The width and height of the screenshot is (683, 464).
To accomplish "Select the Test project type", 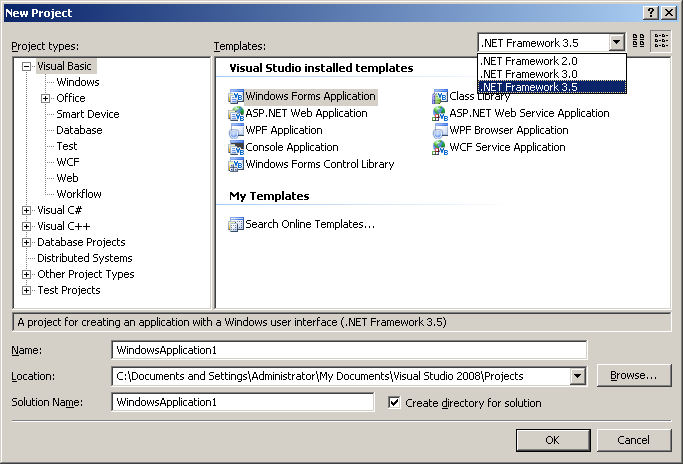I will pyautogui.click(x=67, y=146).
